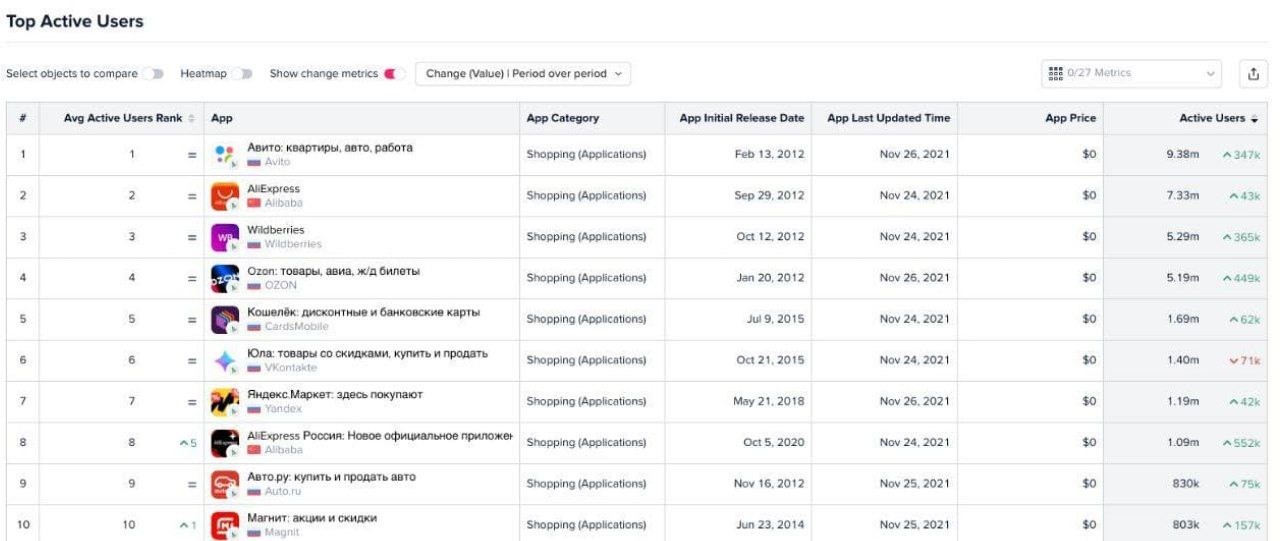This screenshot has width=1280, height=541.
Task: Open the 0/27 Metrics dropdown
Action: pos(1131,73)
